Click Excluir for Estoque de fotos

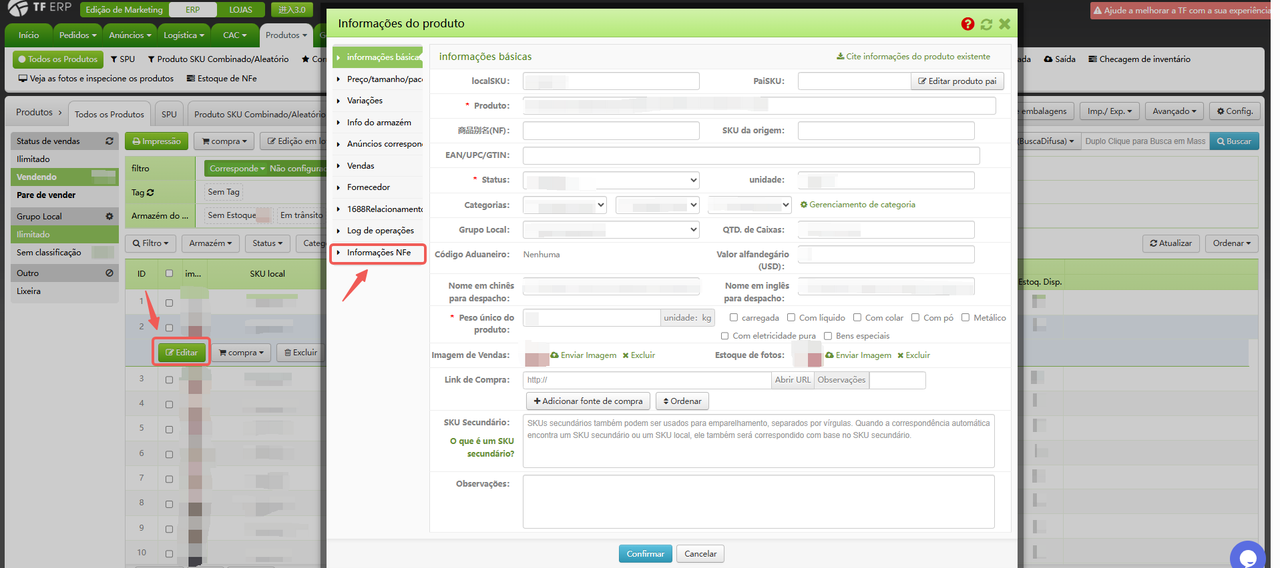[914, 355]
